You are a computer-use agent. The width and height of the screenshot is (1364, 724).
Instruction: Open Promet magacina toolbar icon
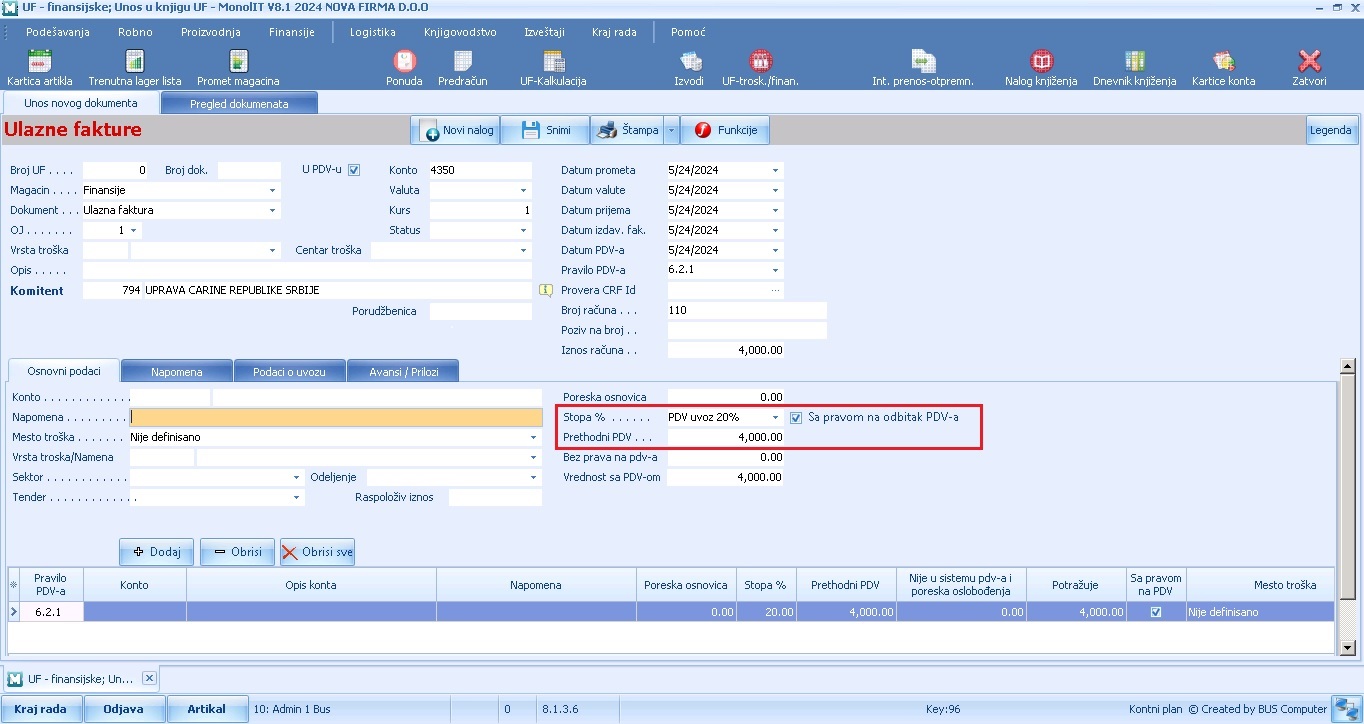[x=238, y=68]
